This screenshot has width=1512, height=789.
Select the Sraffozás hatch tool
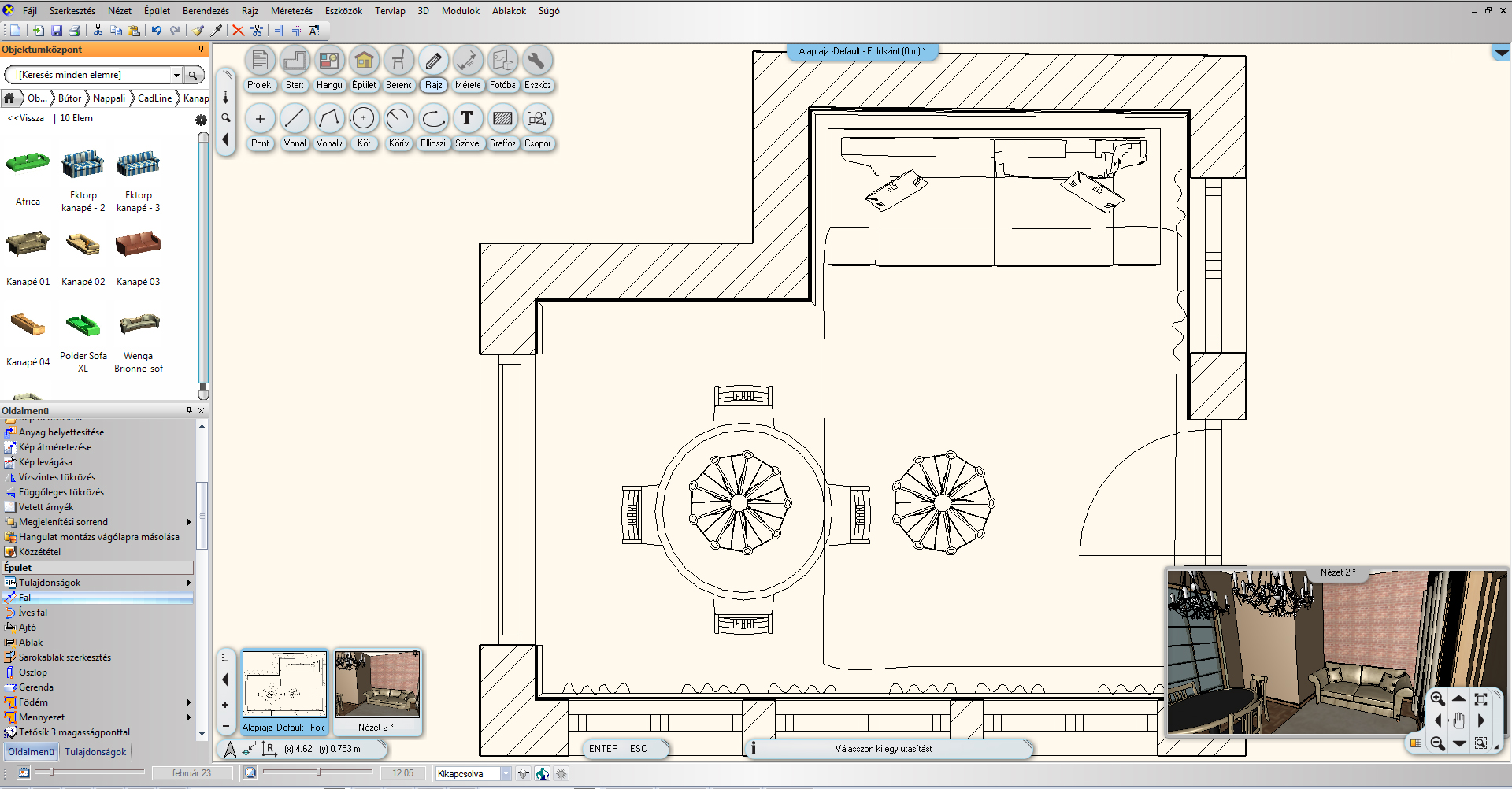pos(502,119)
